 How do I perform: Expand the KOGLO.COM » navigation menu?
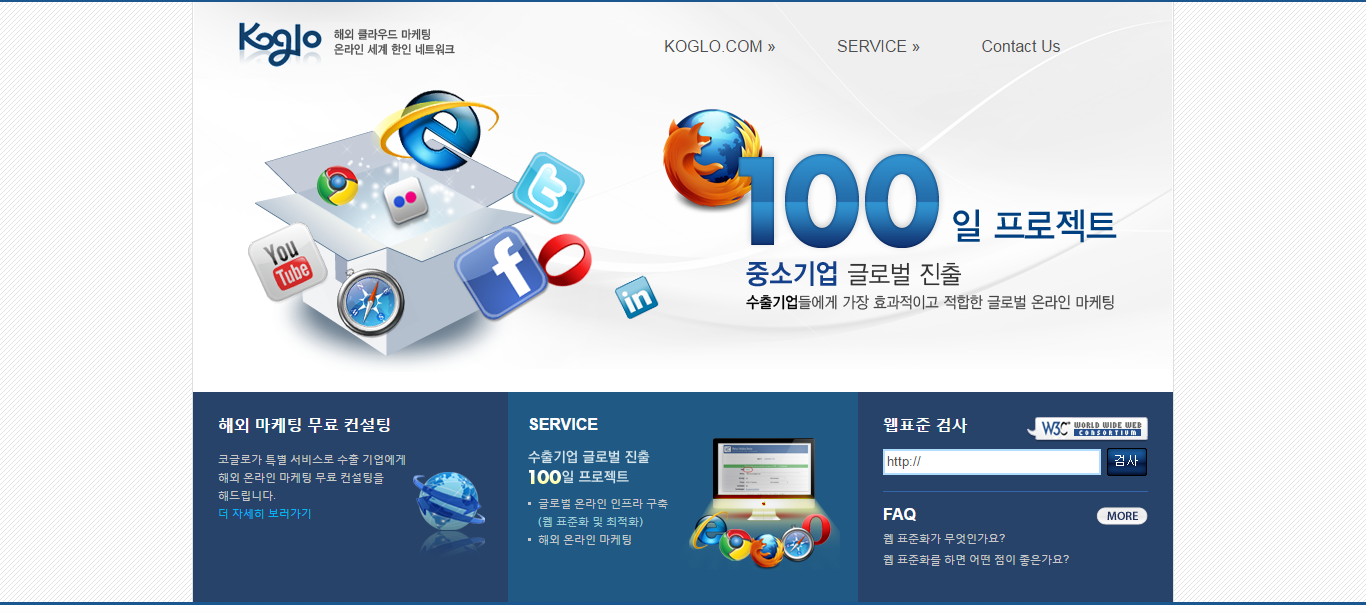pos(719,47)
